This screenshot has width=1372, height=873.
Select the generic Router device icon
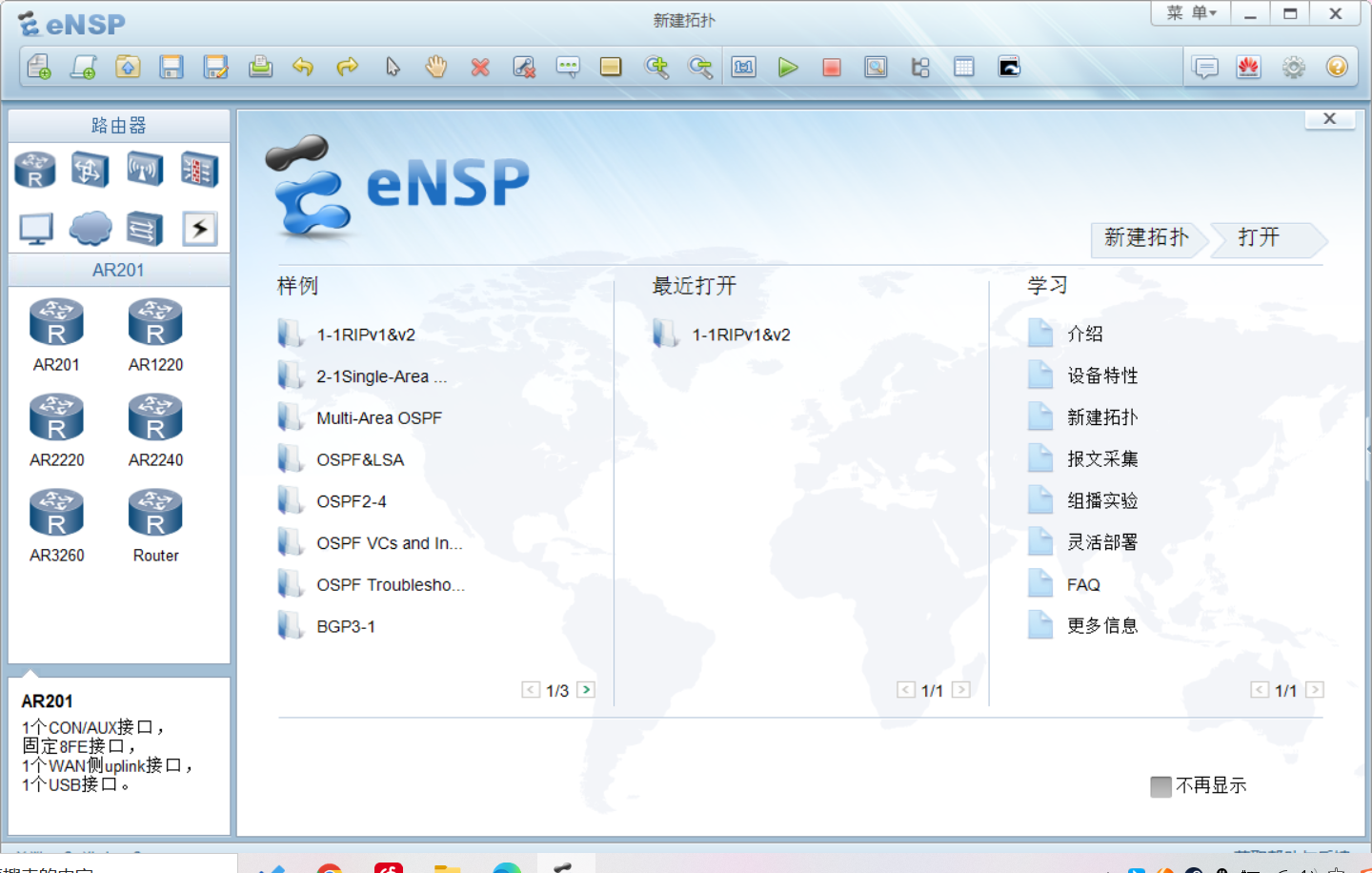tap(154, 512)
